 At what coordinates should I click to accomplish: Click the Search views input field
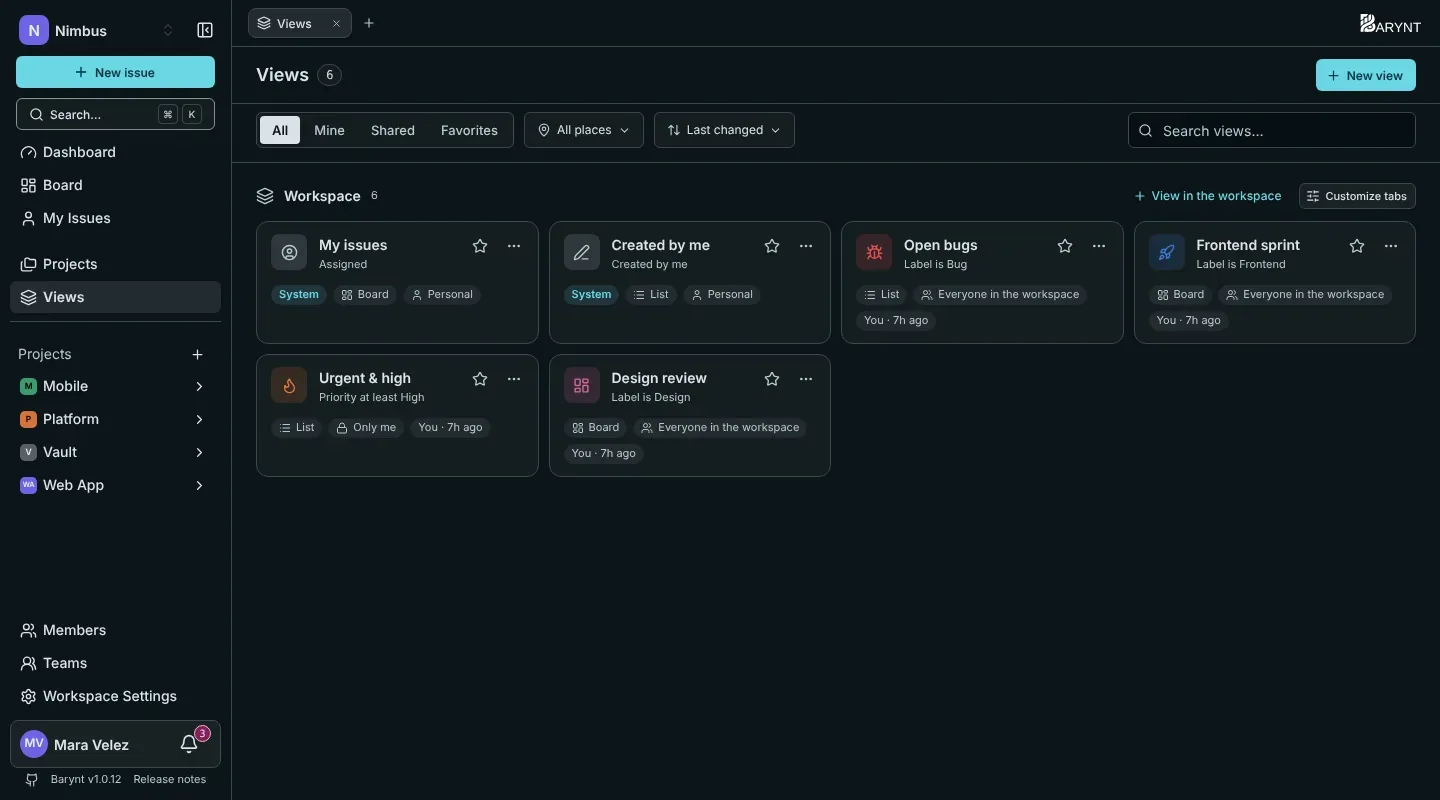click(x=1271, y=130)
